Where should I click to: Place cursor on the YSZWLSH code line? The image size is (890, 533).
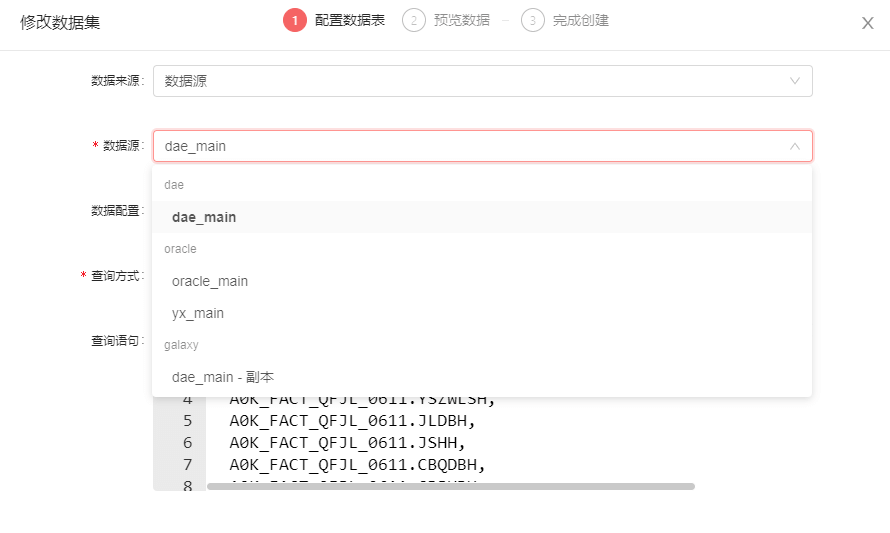(362, 401)
